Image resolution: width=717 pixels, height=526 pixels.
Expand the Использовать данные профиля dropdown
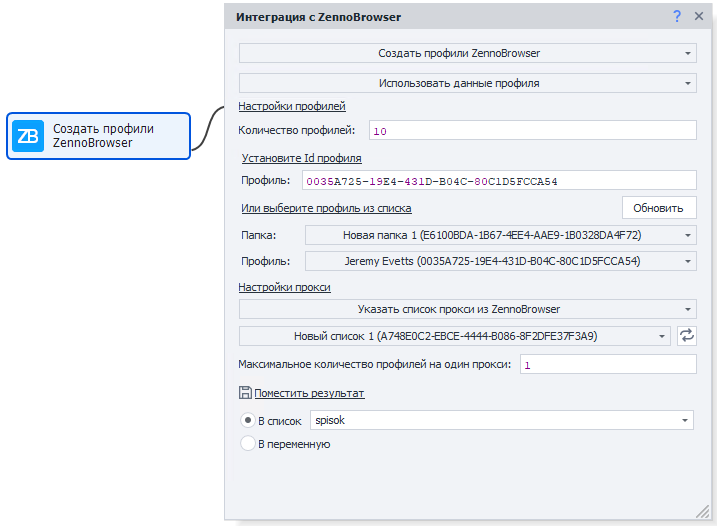pyautogui.click(x=467, y=83)
